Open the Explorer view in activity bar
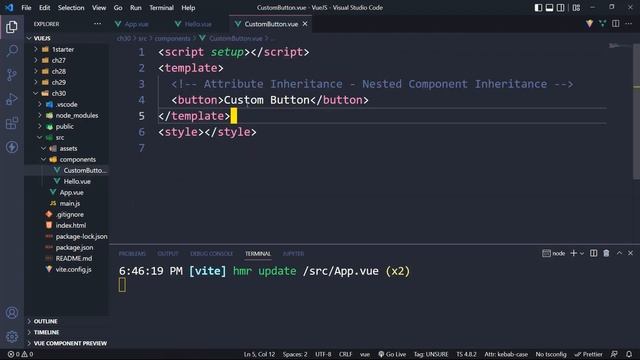 [12, 27]
